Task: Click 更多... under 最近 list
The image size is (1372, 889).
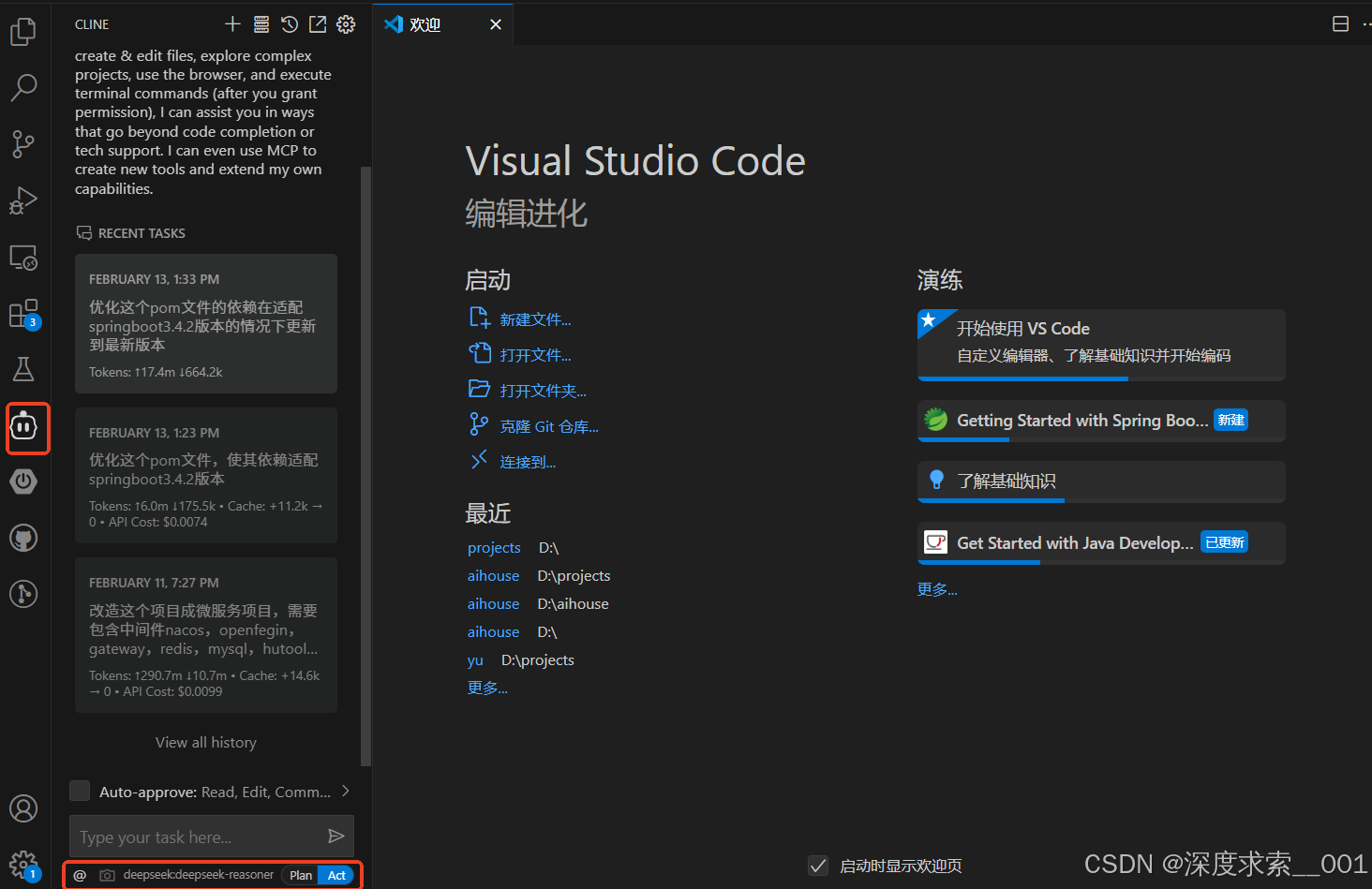Action: (487, 688)
